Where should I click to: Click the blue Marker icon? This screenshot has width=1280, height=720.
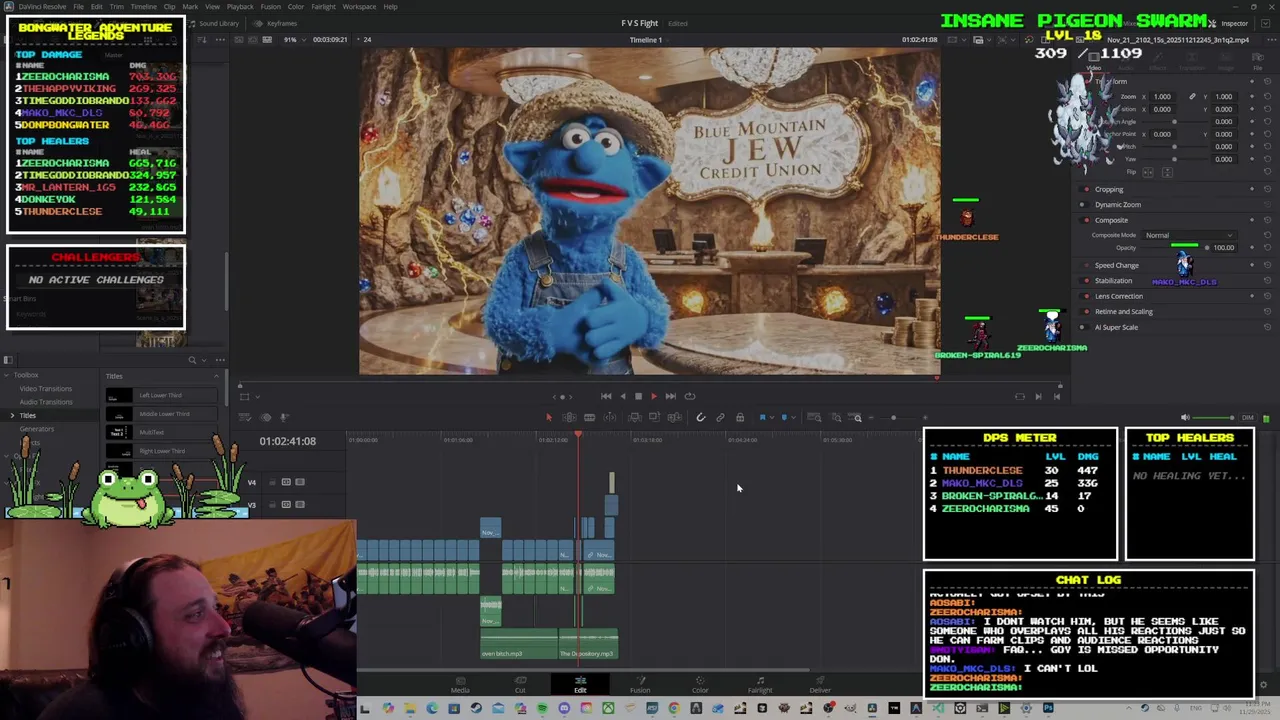coord(784,418)
